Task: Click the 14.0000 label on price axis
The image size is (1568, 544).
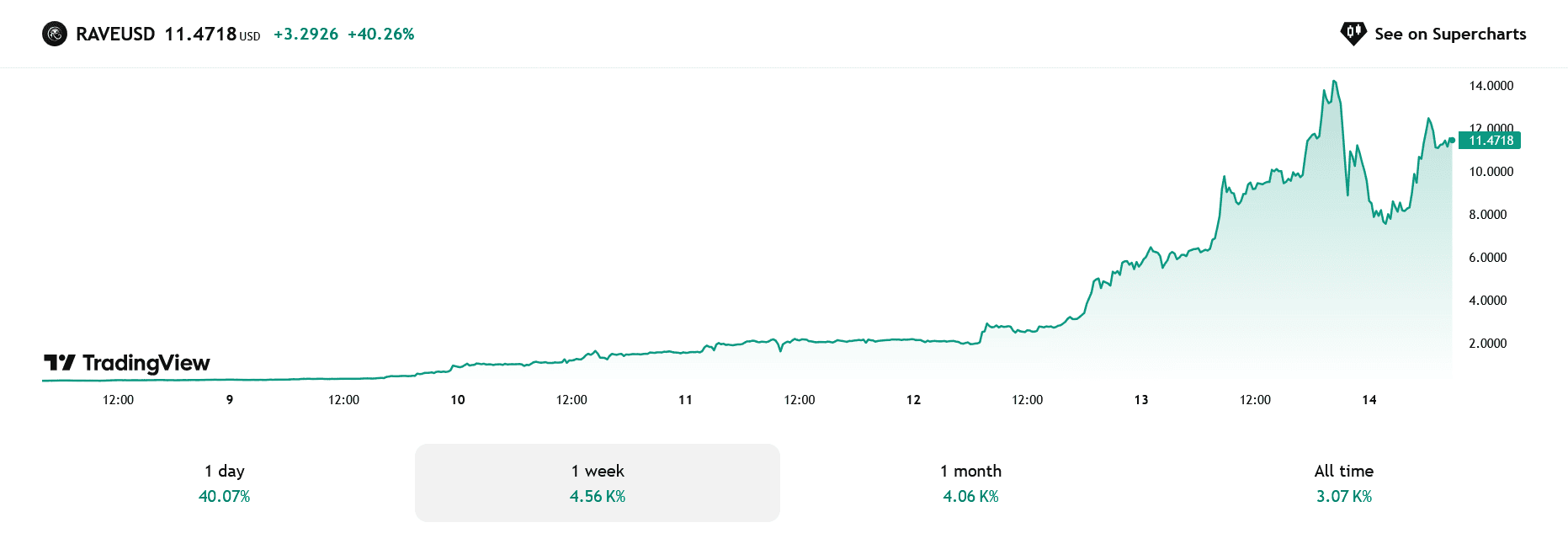Action: [1491, 86]
